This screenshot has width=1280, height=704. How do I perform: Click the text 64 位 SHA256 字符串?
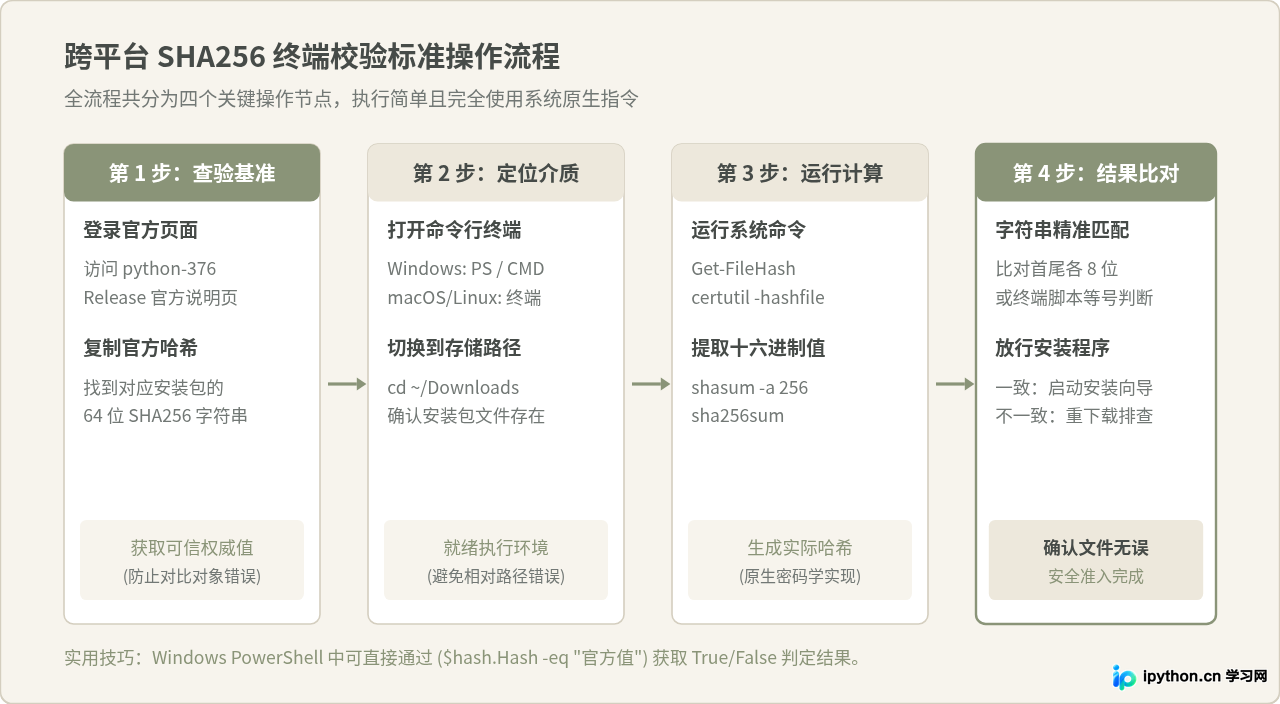(166, 415)
